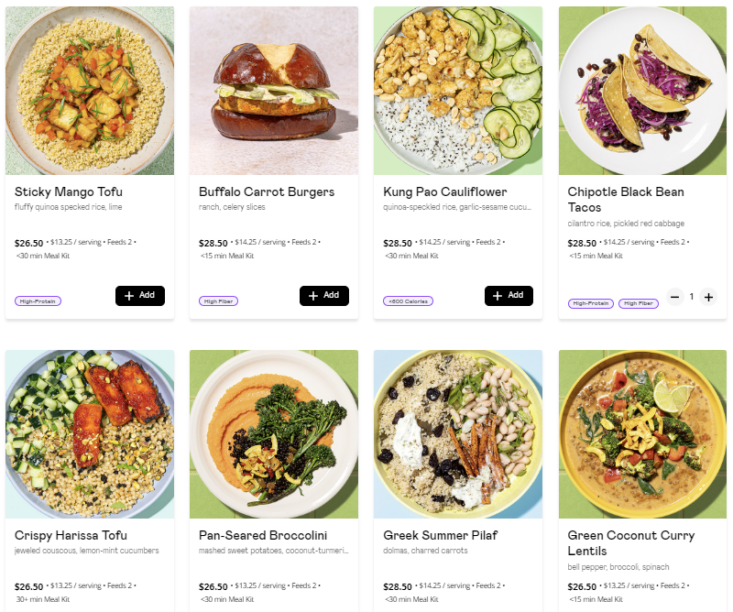Screen dimensions: 733x612
Task: Select the High Fiber tag under Buffalo Carrot Burgers
Action: click(218, 302)
